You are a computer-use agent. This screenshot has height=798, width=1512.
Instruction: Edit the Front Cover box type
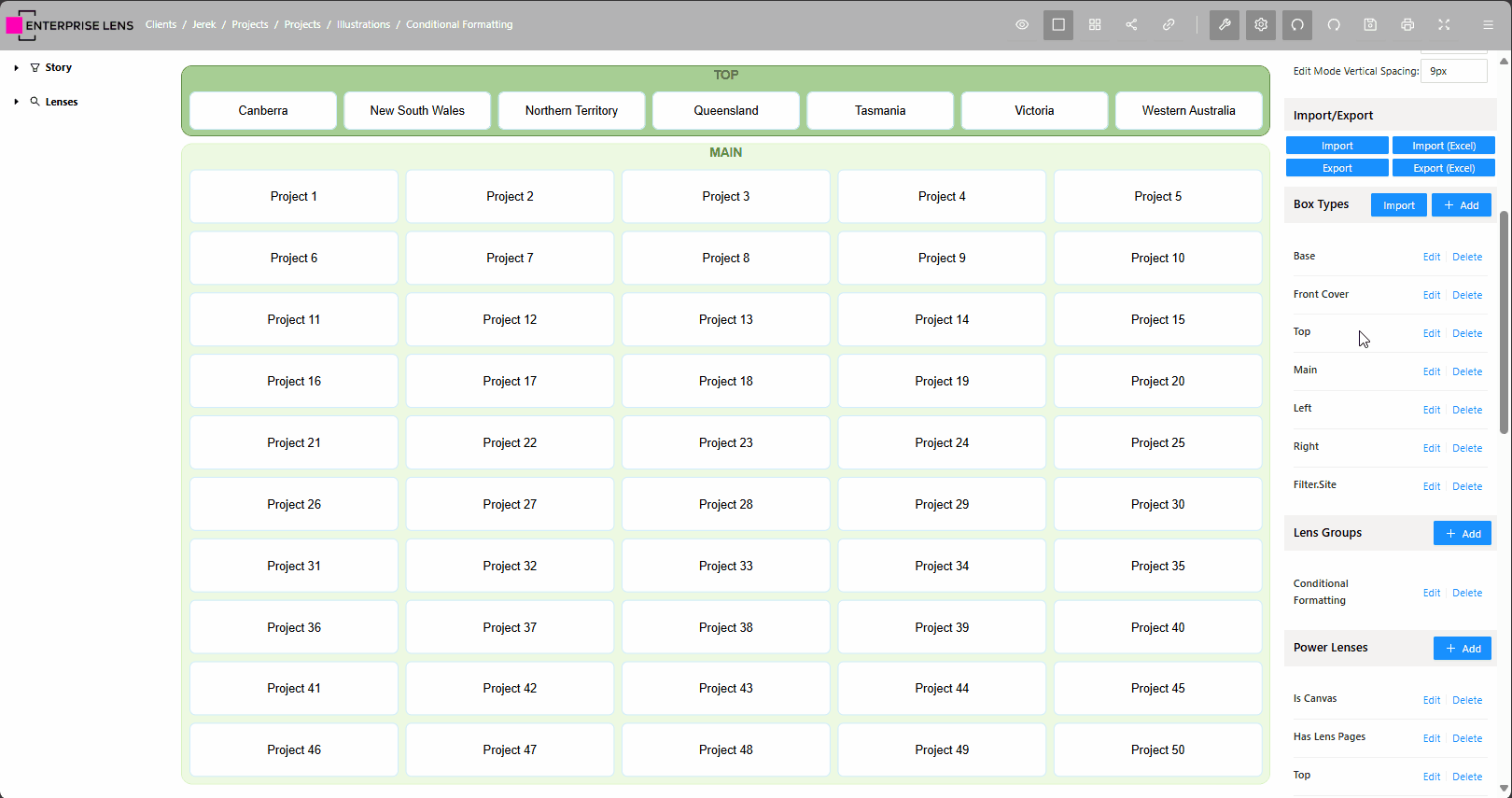(1431, 295)
